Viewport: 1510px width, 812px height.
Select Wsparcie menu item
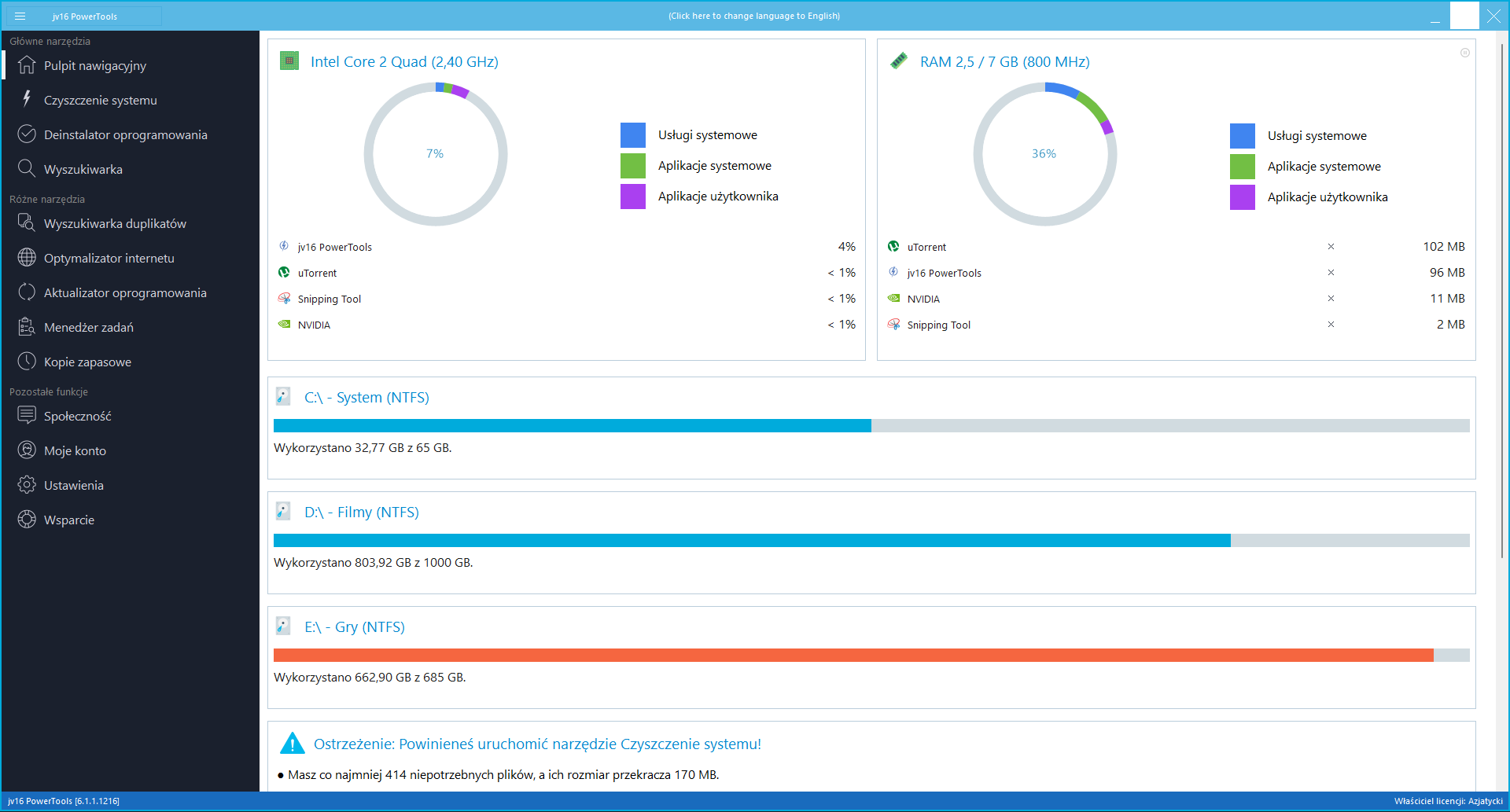[x=131, y=520]
